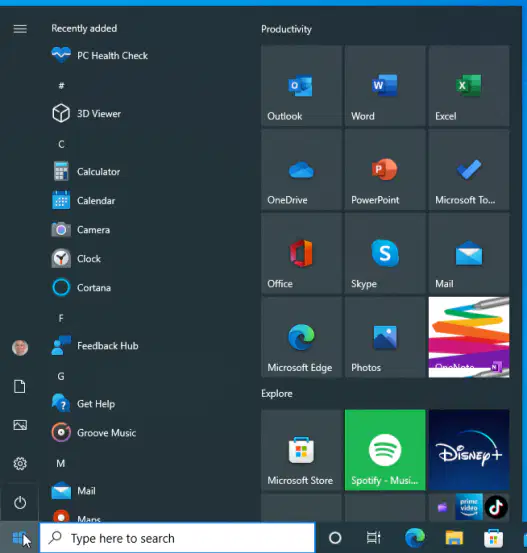This screenshot has width=527, height=553.
Task: Open the Office tile
Action: coord(301,253)
